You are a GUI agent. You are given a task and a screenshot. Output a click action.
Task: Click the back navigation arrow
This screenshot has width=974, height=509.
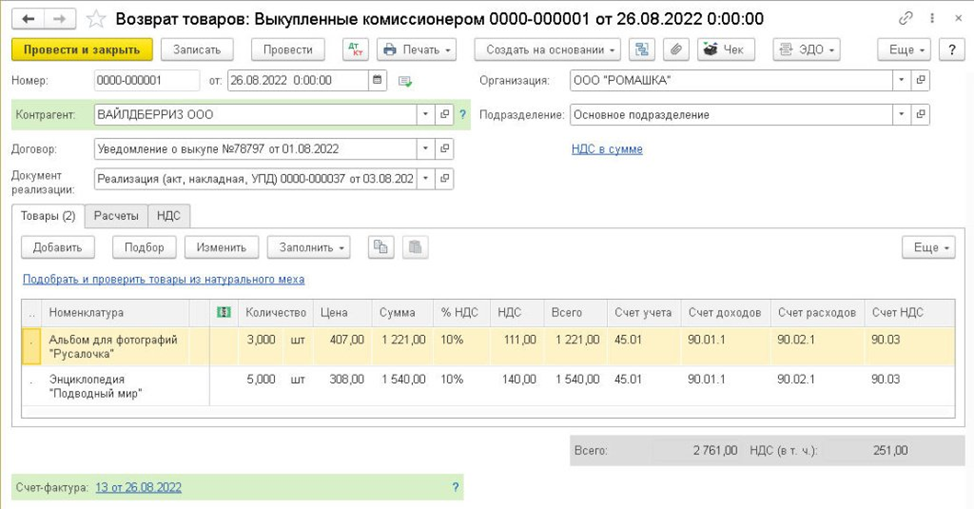[x=29, y=19]
